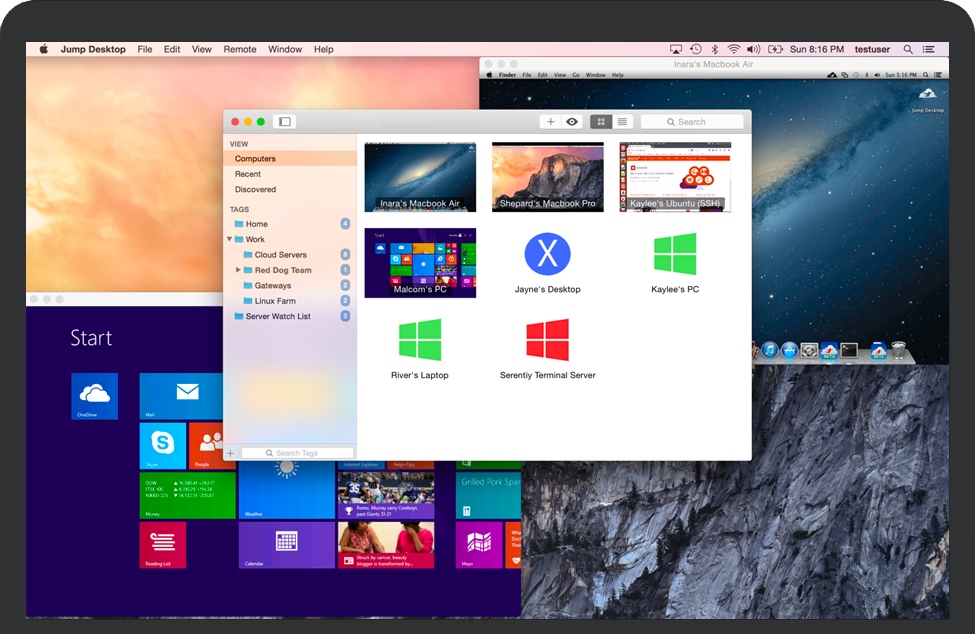Screen dimensions: 975x634
Task: Click the Calendar tile on Start screen
Action: (287, 545)
